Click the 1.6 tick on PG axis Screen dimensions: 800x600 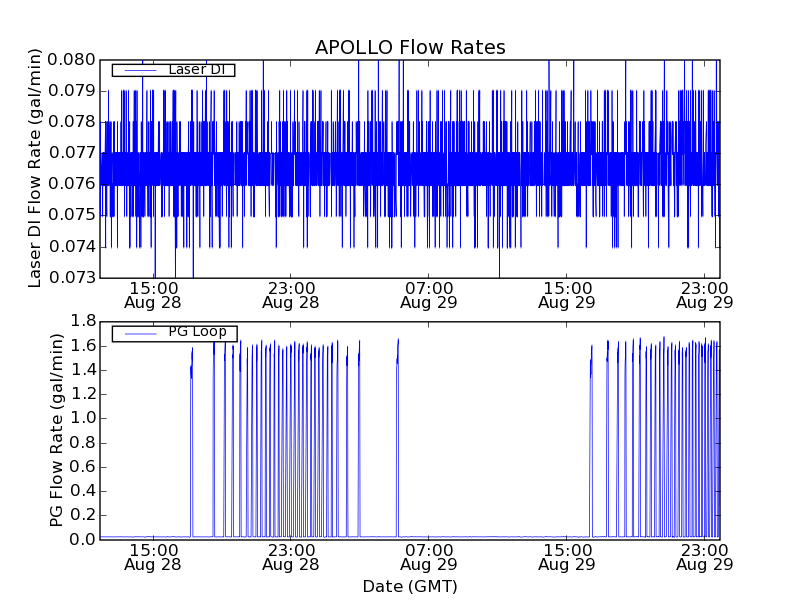click(83, 346)
